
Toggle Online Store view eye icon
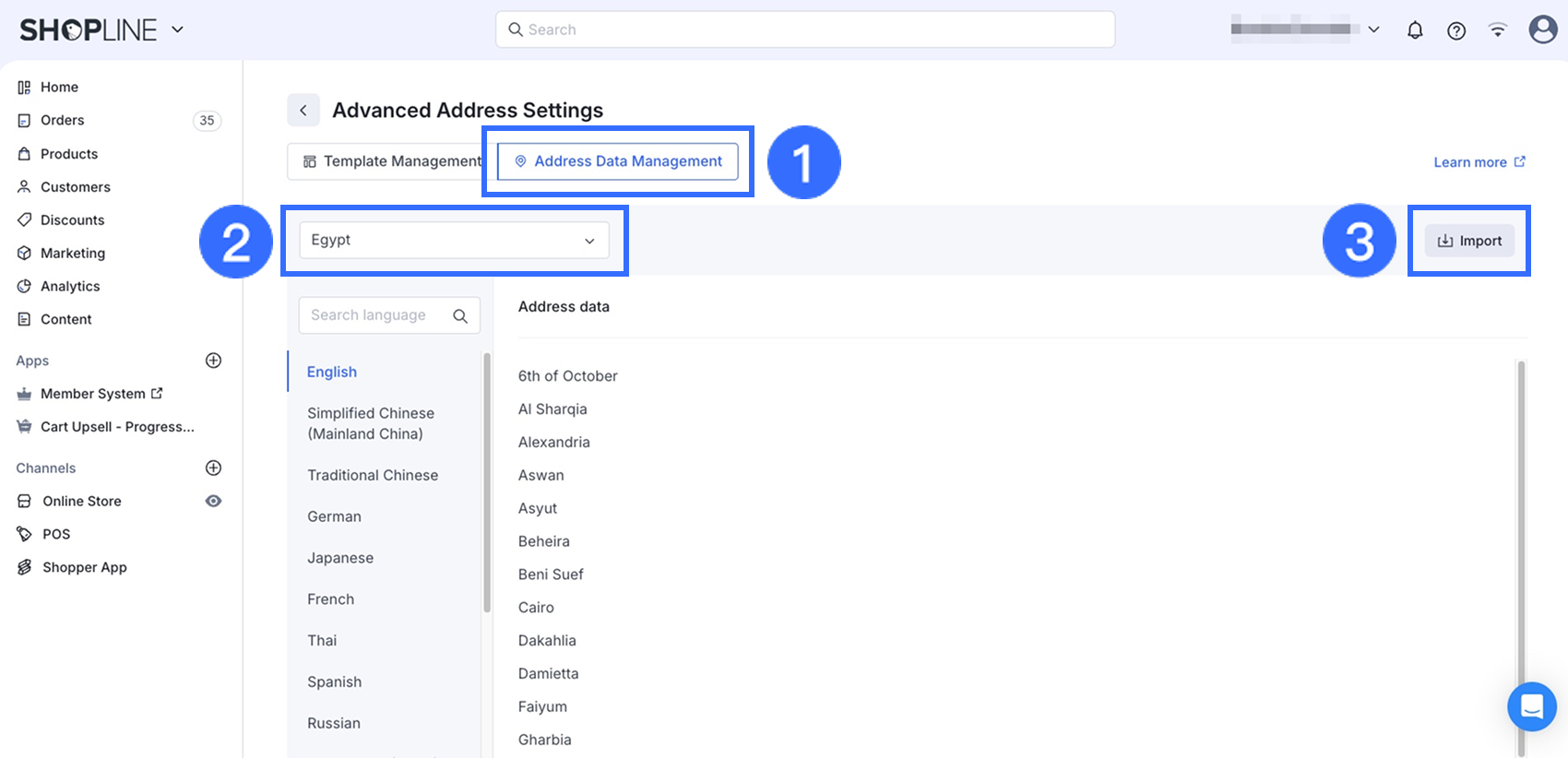pyautogui.click(x=213, y=501)
